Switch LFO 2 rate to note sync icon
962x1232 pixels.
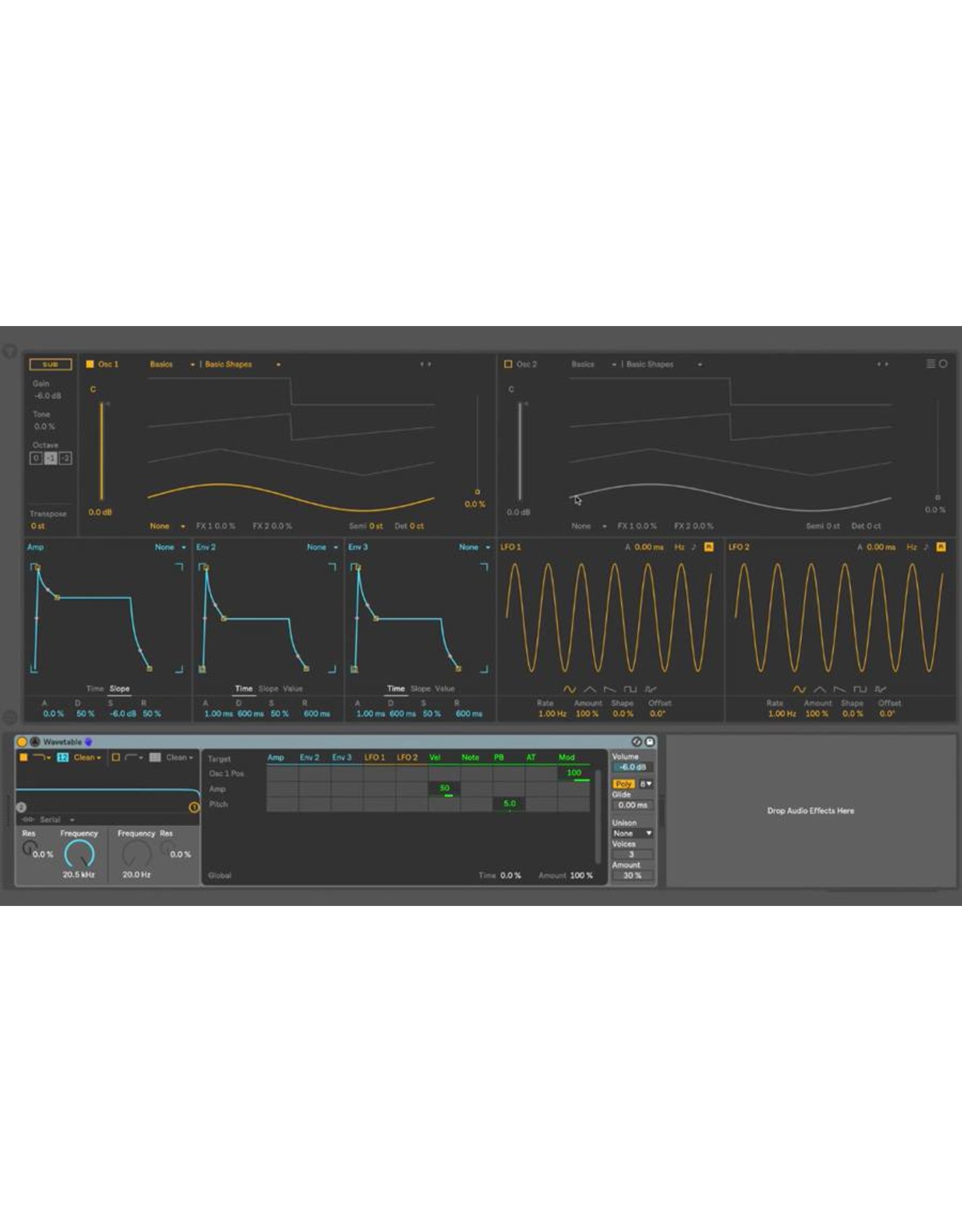(926, 547)
